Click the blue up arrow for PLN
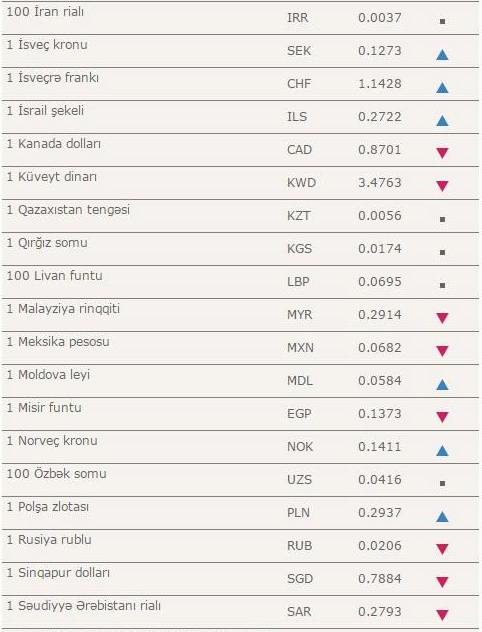 [442, 516]
